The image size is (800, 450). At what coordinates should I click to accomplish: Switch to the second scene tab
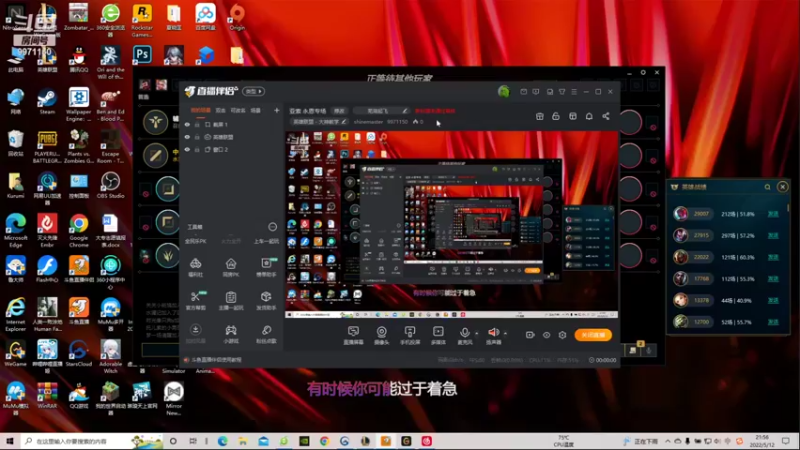(220, 110)
